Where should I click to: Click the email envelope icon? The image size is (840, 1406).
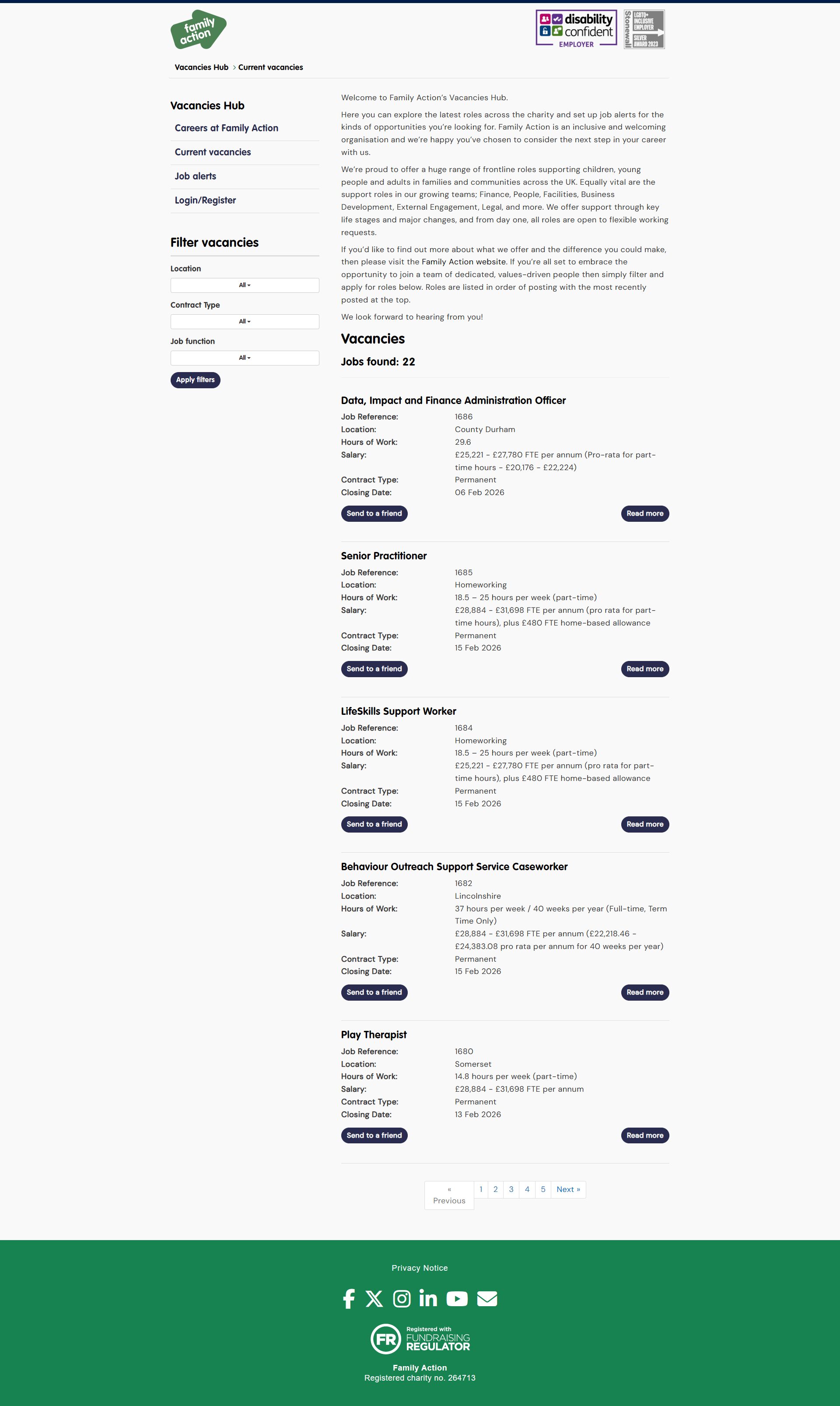(x=487, y=1298)
